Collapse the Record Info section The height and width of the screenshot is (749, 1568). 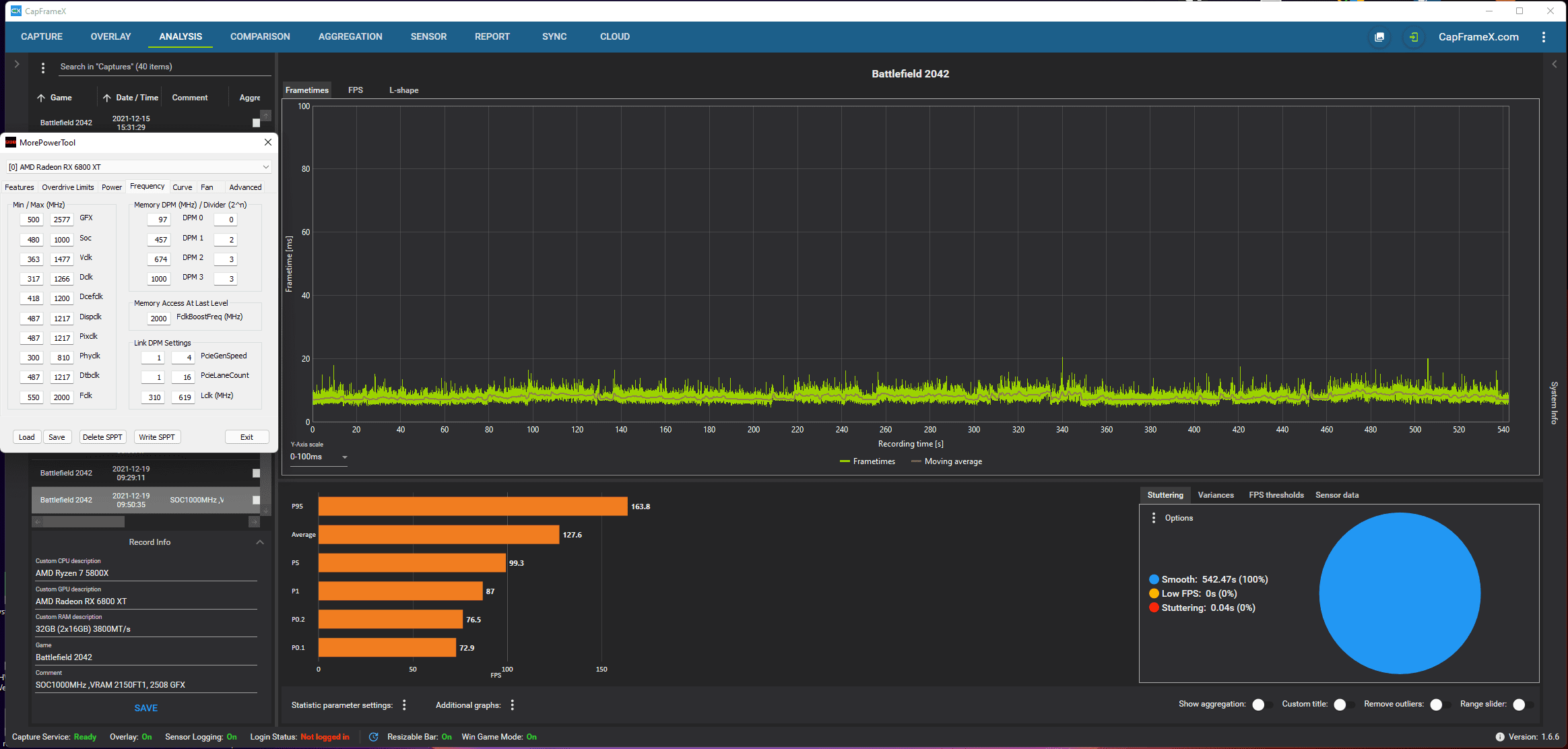coord(260,542)
